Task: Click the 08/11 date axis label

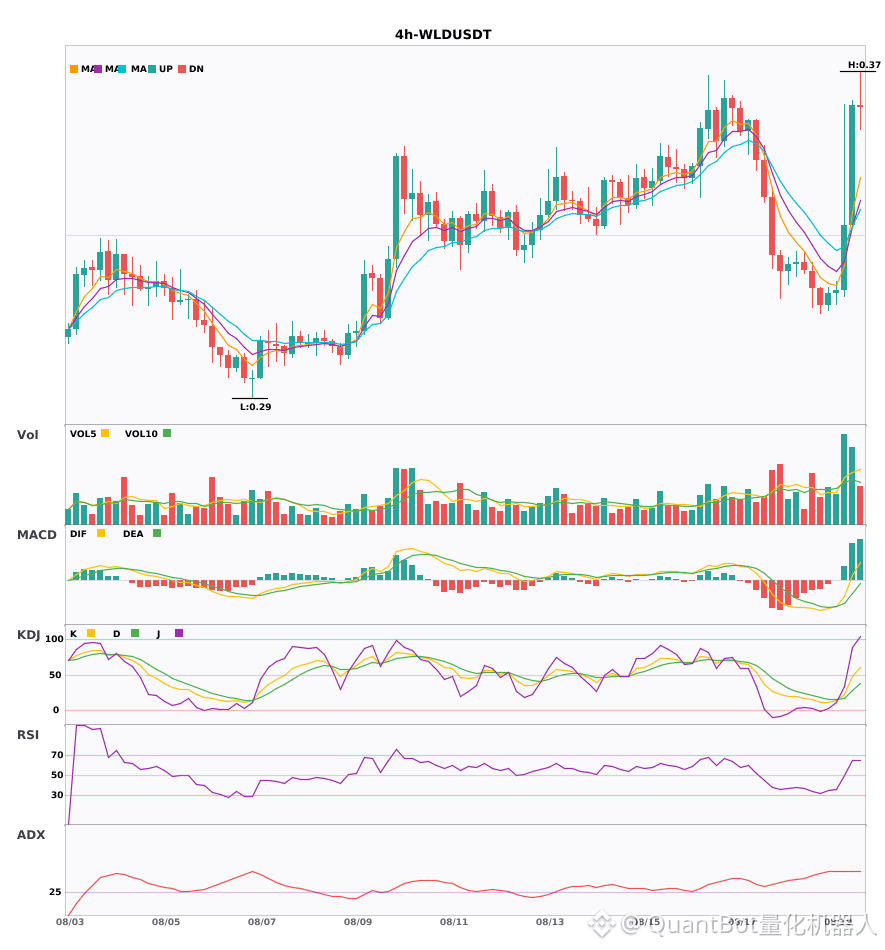Action: (454, 922)
